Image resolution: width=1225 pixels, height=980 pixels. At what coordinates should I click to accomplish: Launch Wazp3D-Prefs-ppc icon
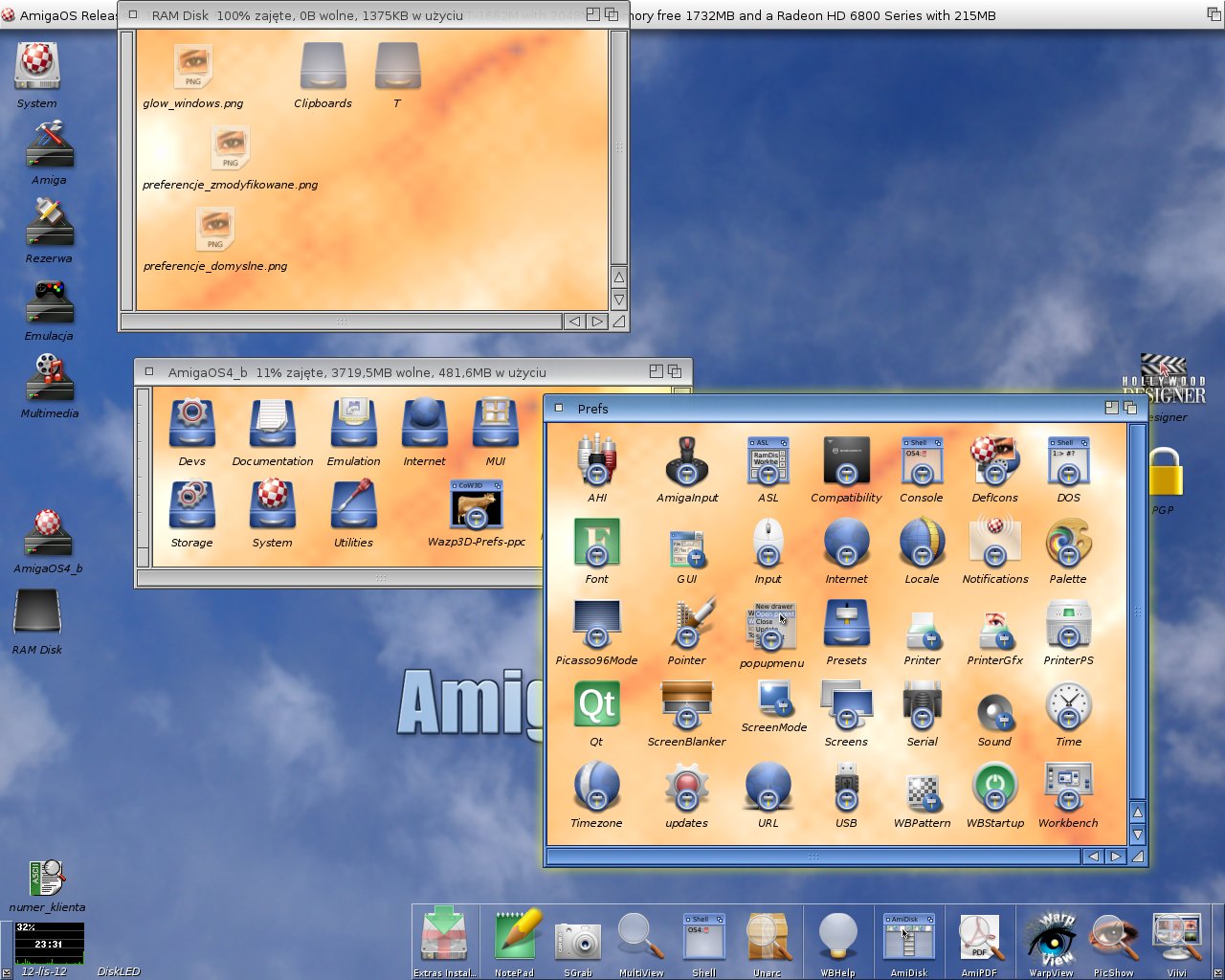(x=476, y=504)
